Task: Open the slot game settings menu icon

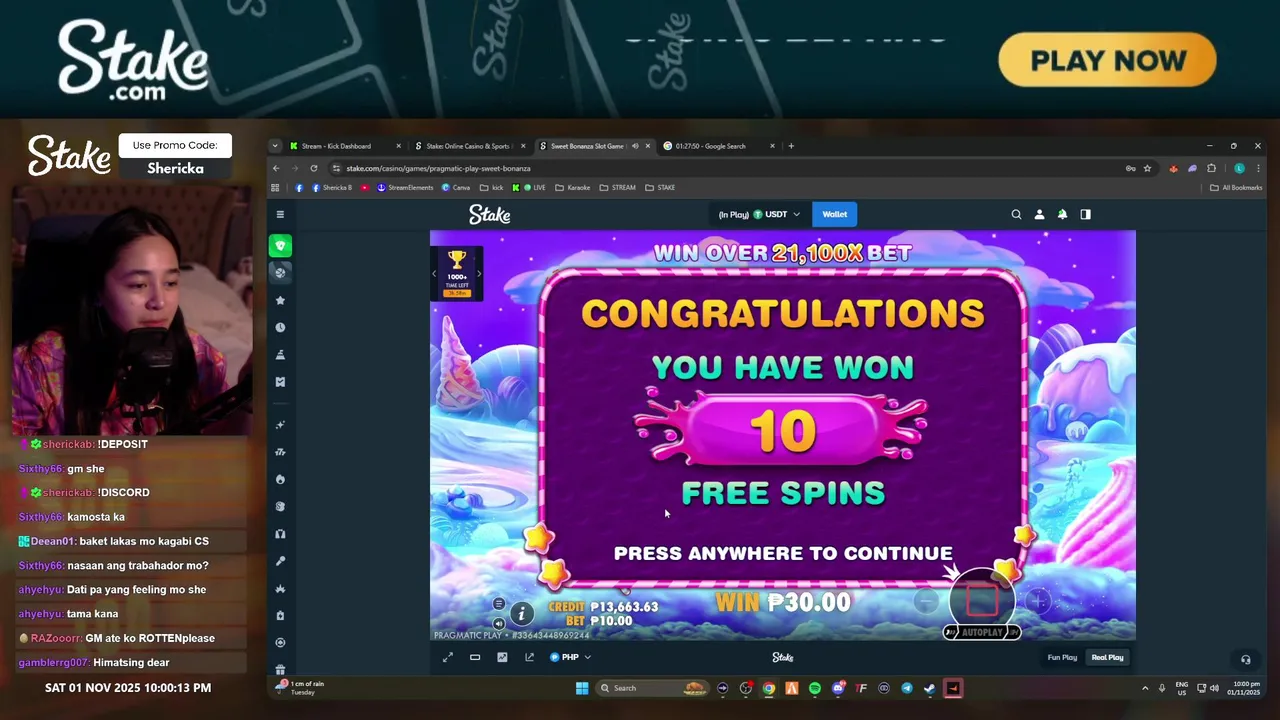Action: tap(499, 604)
